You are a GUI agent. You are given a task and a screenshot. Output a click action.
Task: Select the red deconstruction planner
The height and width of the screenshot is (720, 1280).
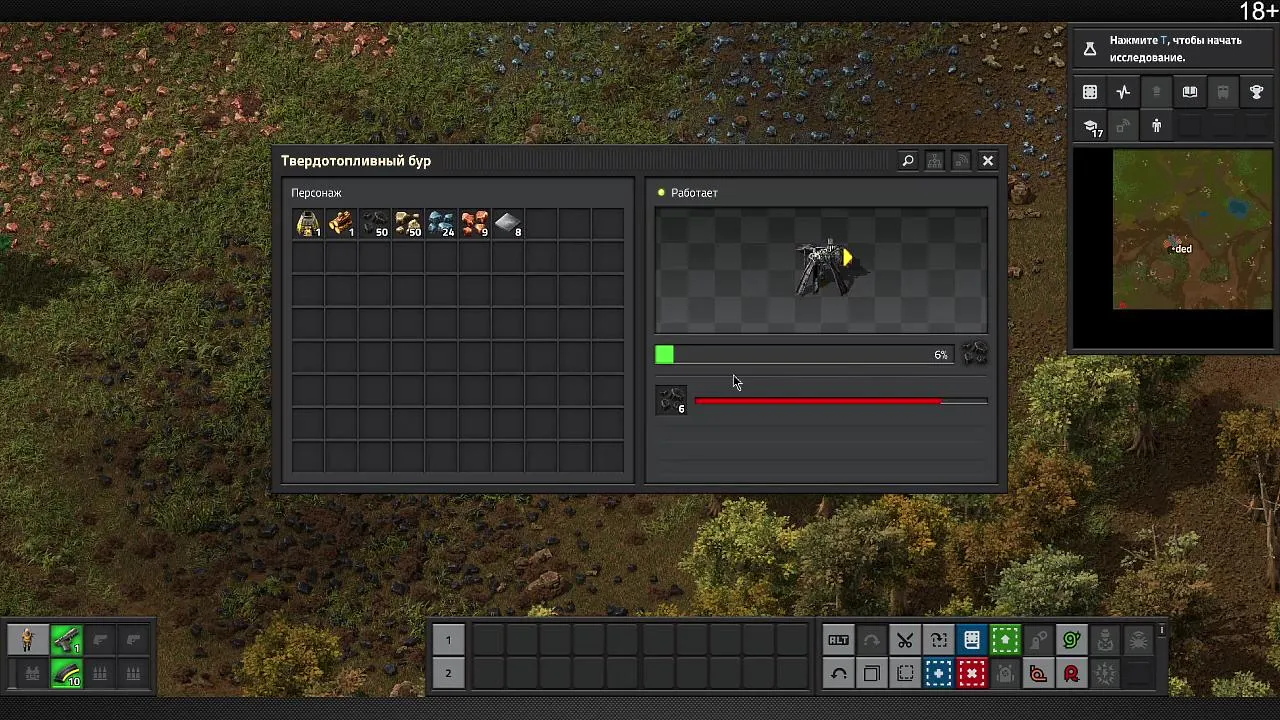(972, 674)
